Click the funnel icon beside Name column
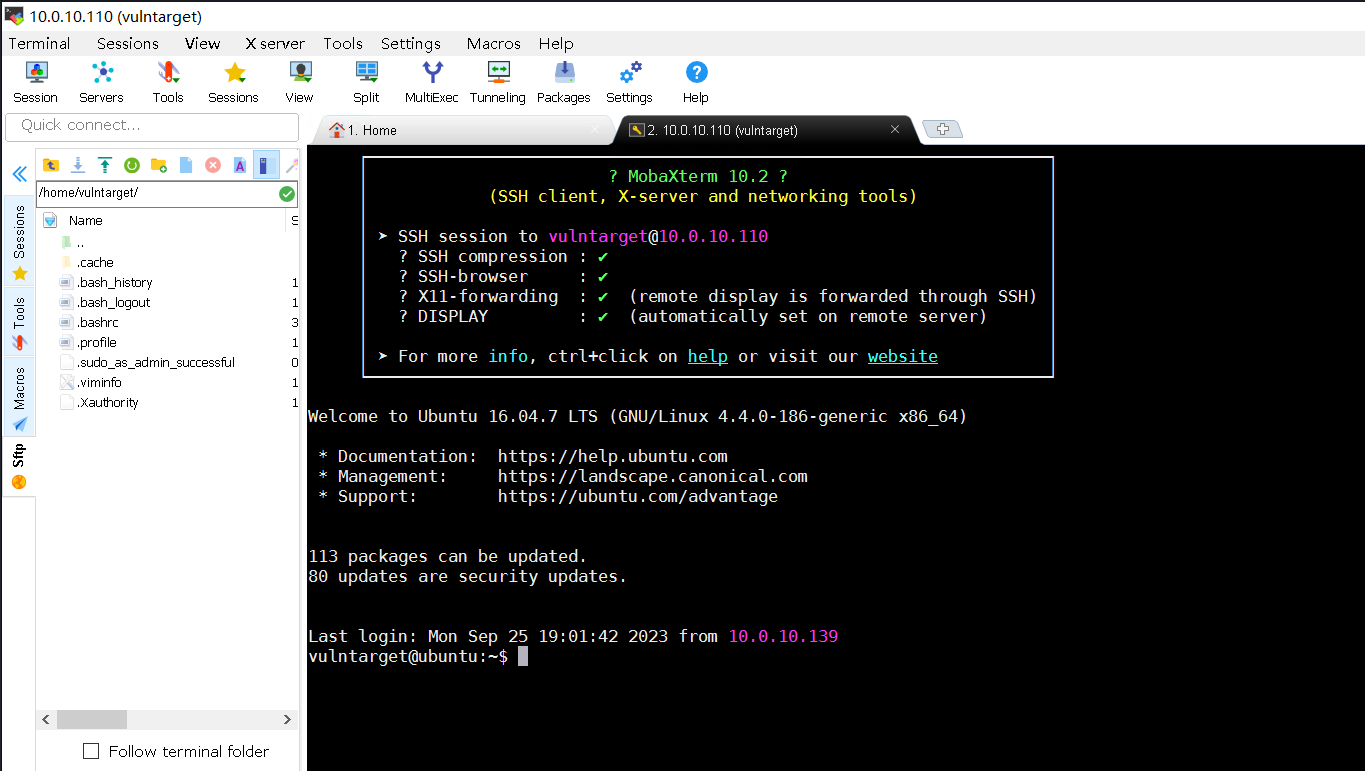Image resolution: width=1365 pixels, height=771 pixels. pos(50,220)
